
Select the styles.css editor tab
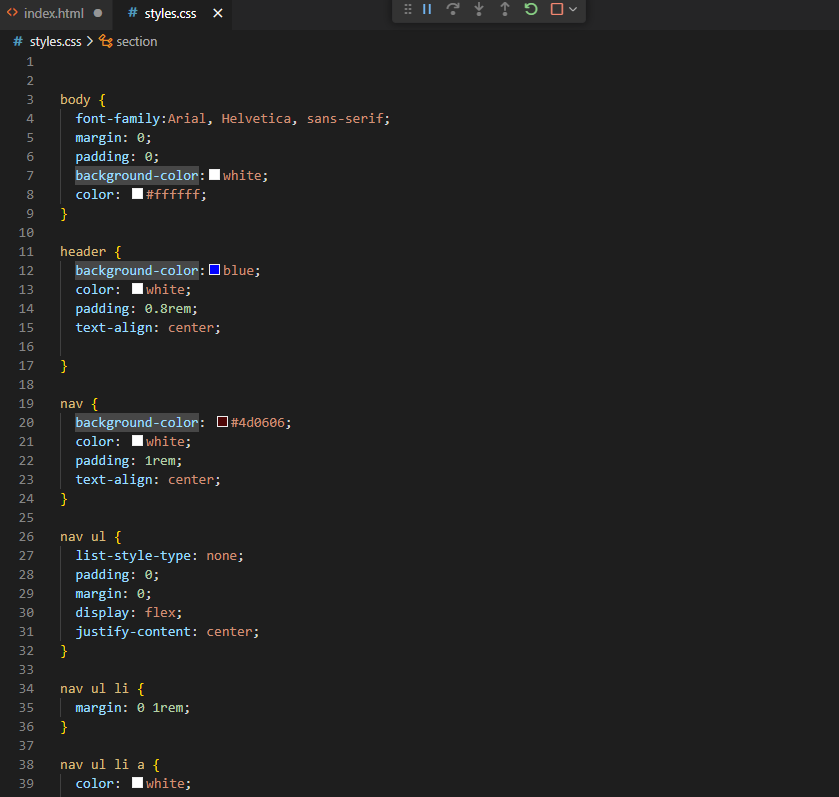(x=172, y=13)
